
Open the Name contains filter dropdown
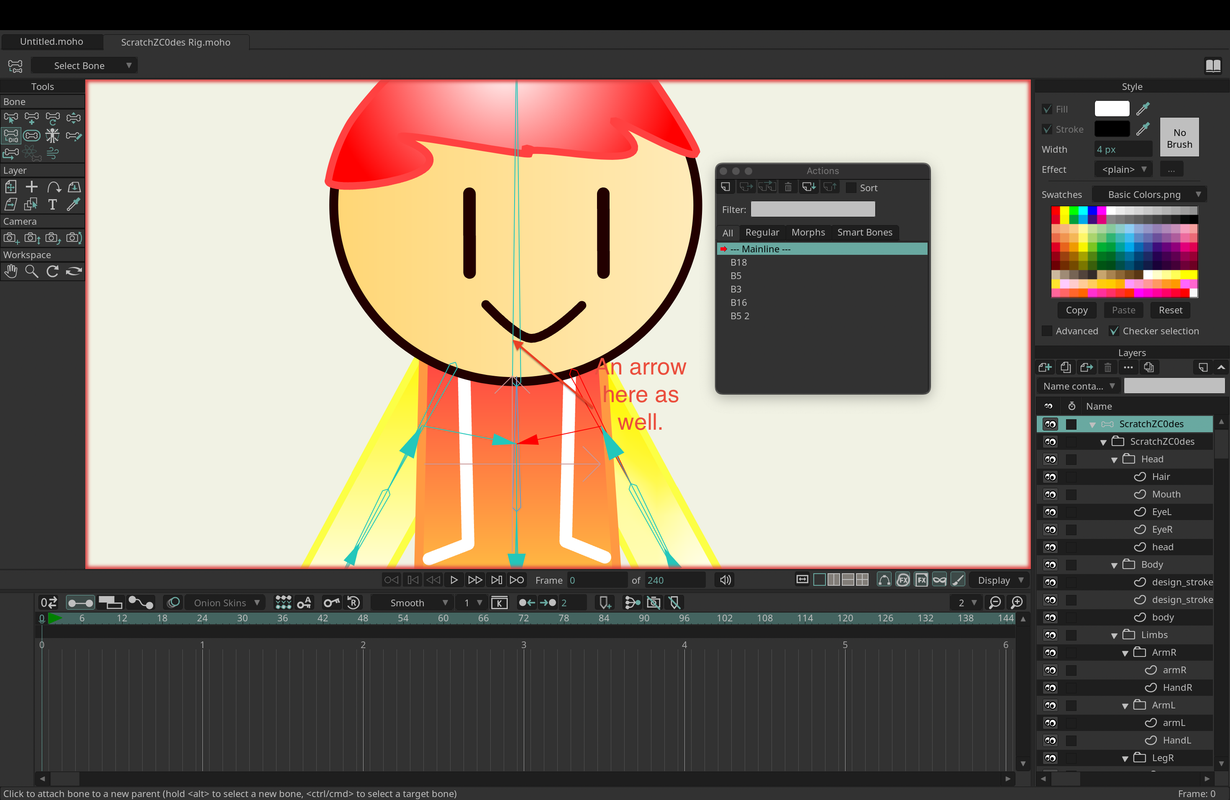[x=1078, y=386]
